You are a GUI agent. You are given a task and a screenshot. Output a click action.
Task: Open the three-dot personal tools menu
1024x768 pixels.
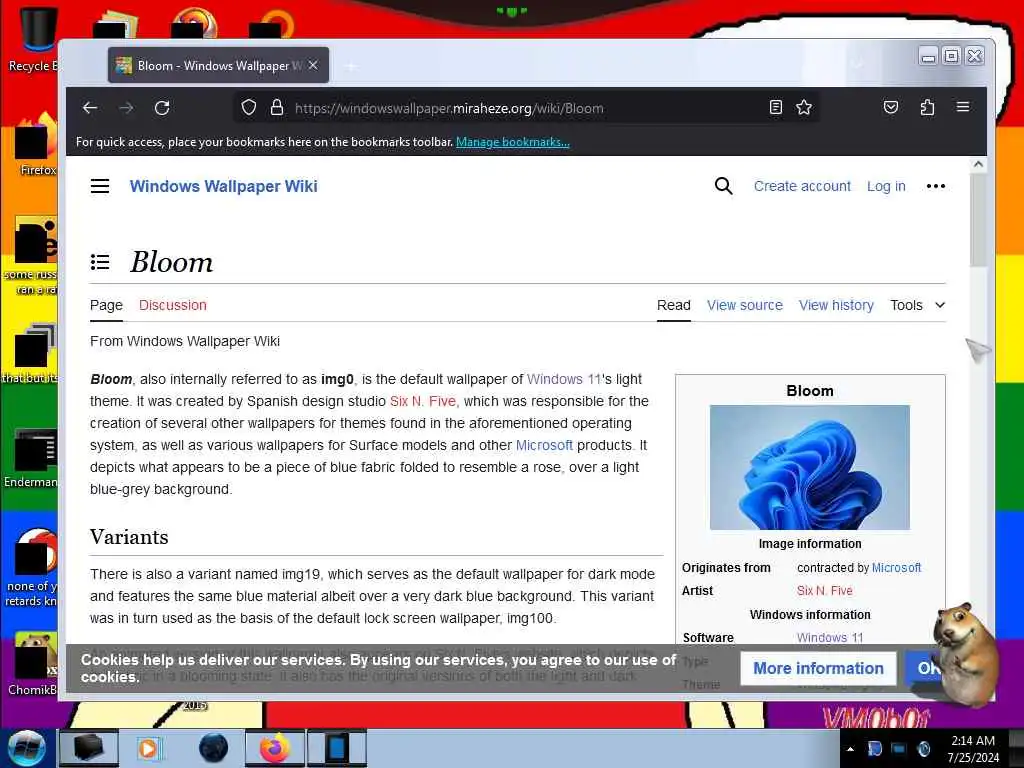(x=936, y=186)
